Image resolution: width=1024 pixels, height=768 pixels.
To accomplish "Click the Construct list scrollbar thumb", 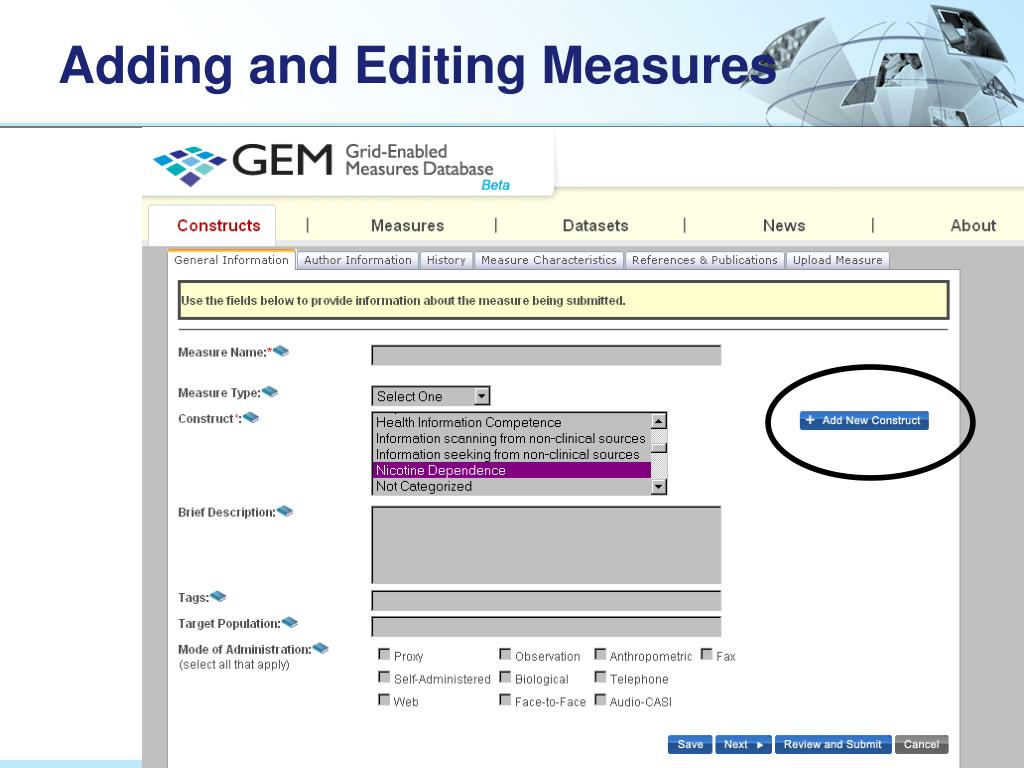I will click(x=658, y=448).
